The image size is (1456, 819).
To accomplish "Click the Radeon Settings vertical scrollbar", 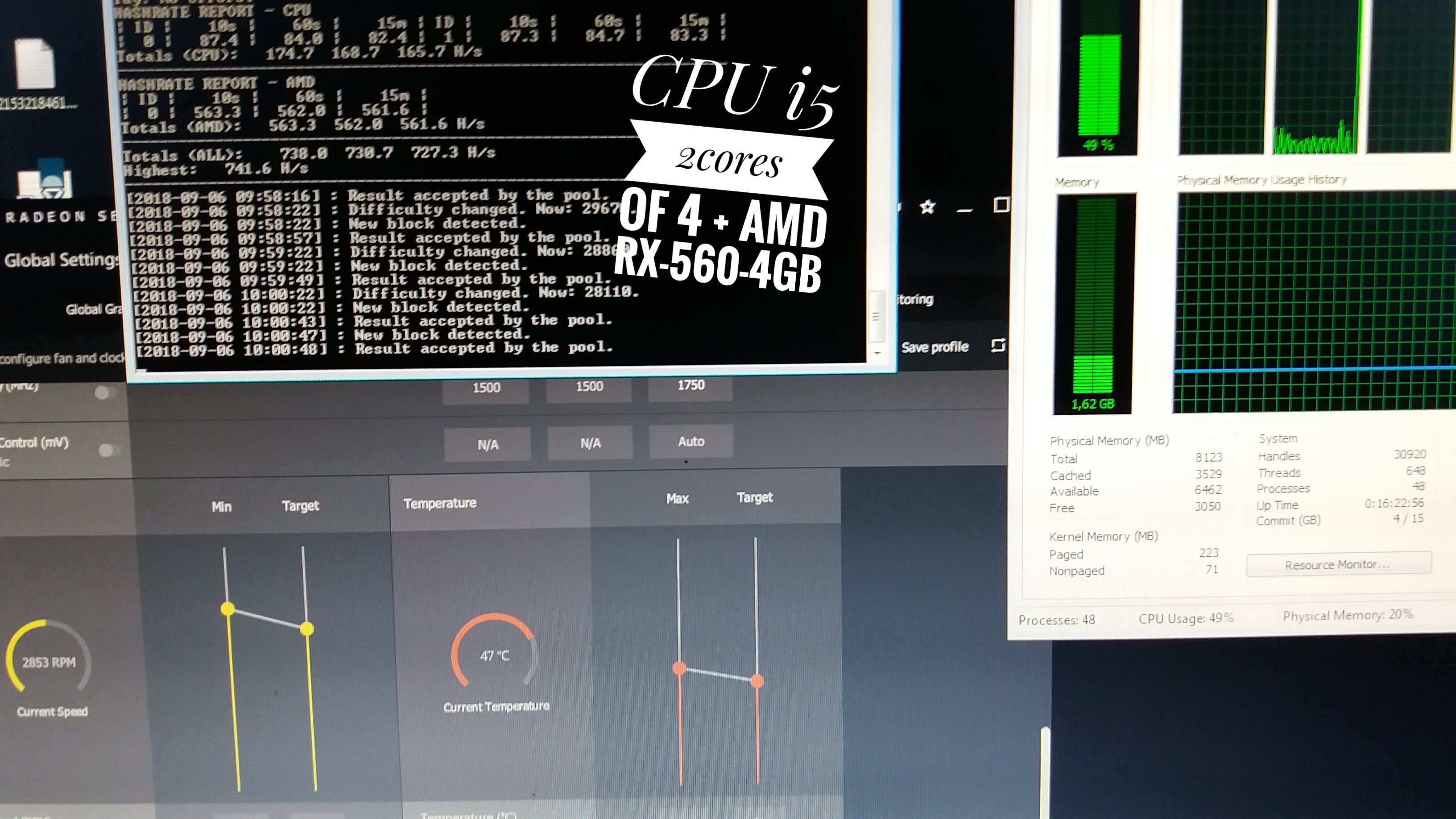I will coord(1045,772).
